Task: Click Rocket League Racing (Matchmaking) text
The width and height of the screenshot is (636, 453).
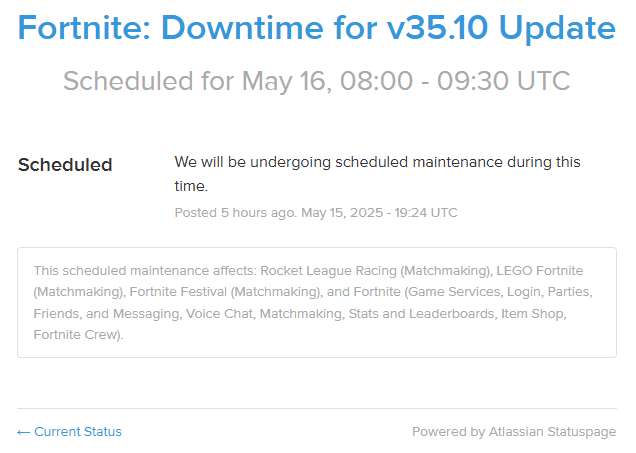Action: point(376,271)
